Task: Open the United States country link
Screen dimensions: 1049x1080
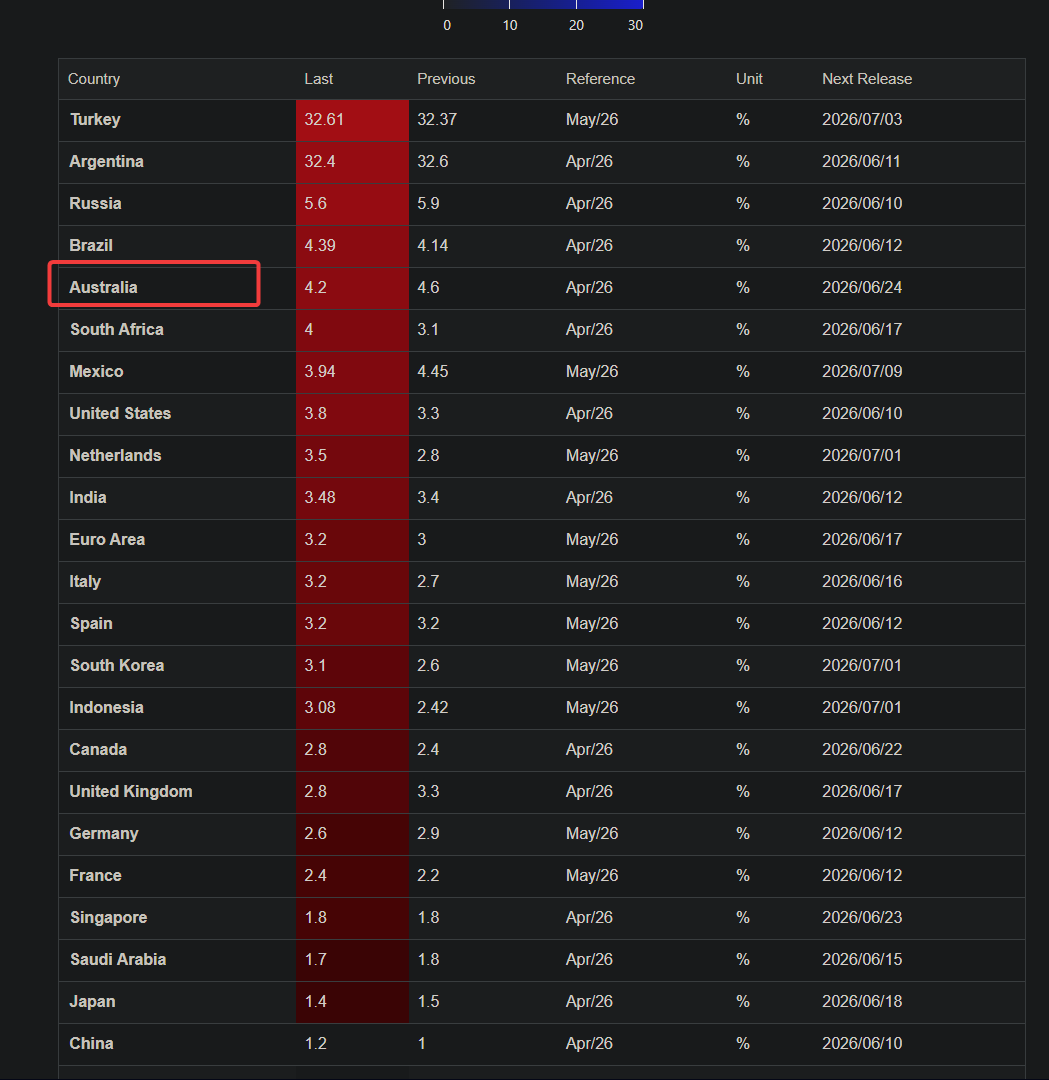Action: pos(120,414)
